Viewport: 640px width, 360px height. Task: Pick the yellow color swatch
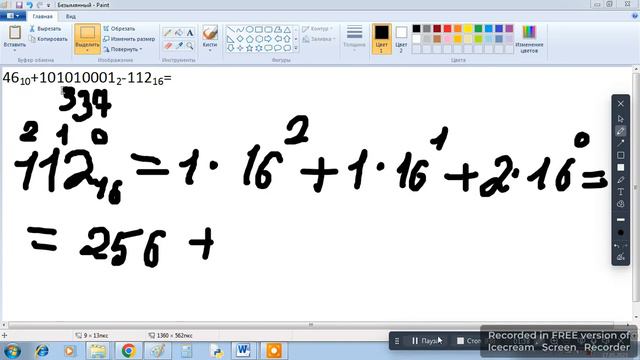[468, 29]
